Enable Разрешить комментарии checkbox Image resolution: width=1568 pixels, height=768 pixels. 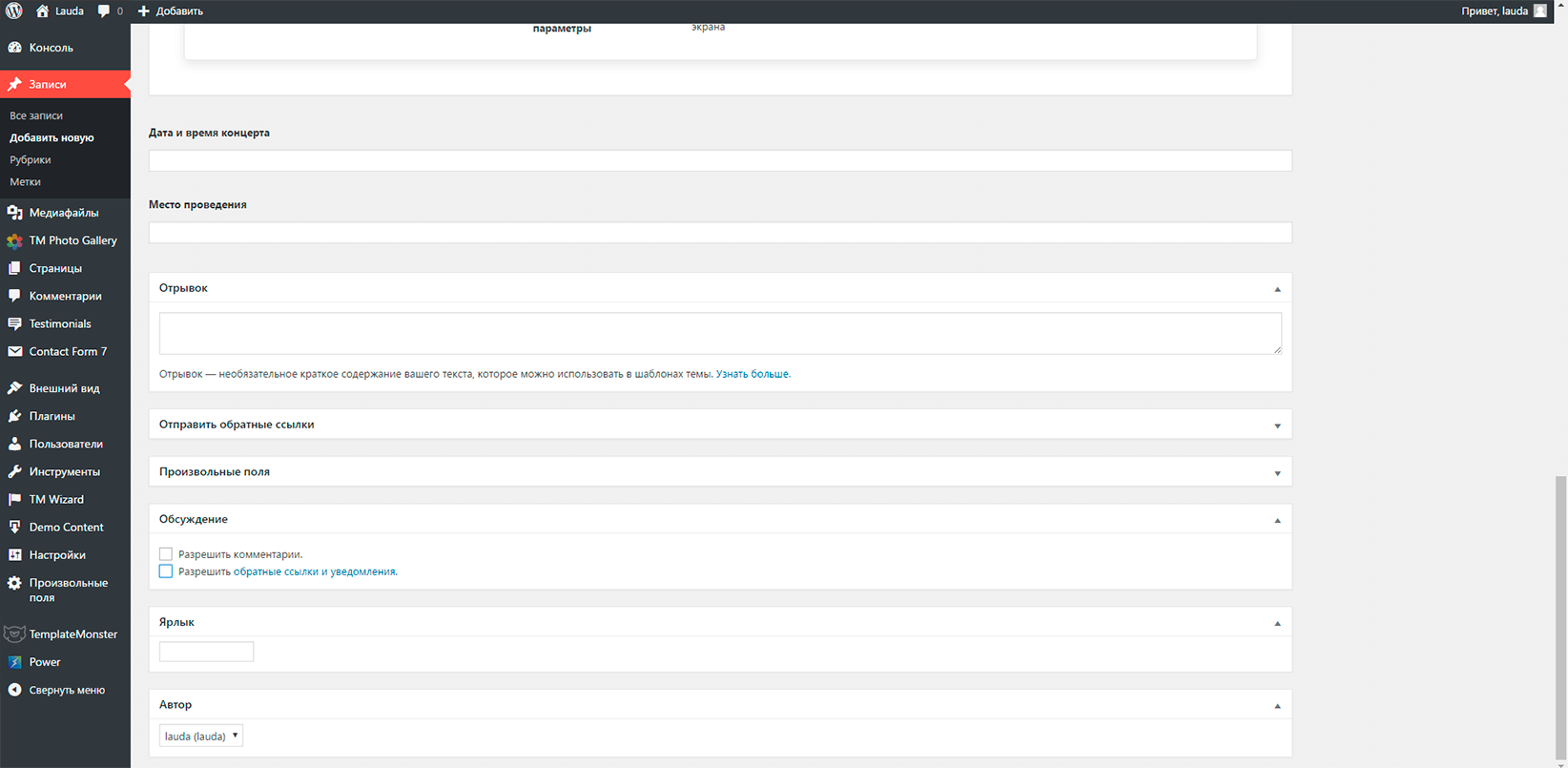(166, 554)
